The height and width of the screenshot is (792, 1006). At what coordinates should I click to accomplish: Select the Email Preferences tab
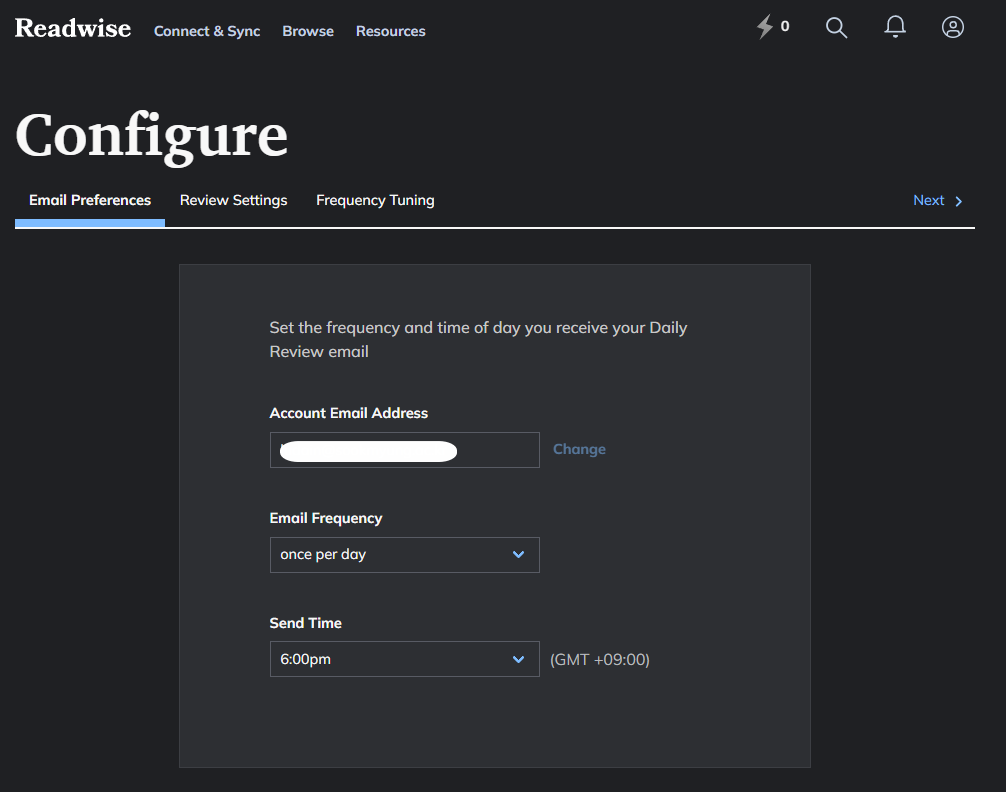click(90, 200)
